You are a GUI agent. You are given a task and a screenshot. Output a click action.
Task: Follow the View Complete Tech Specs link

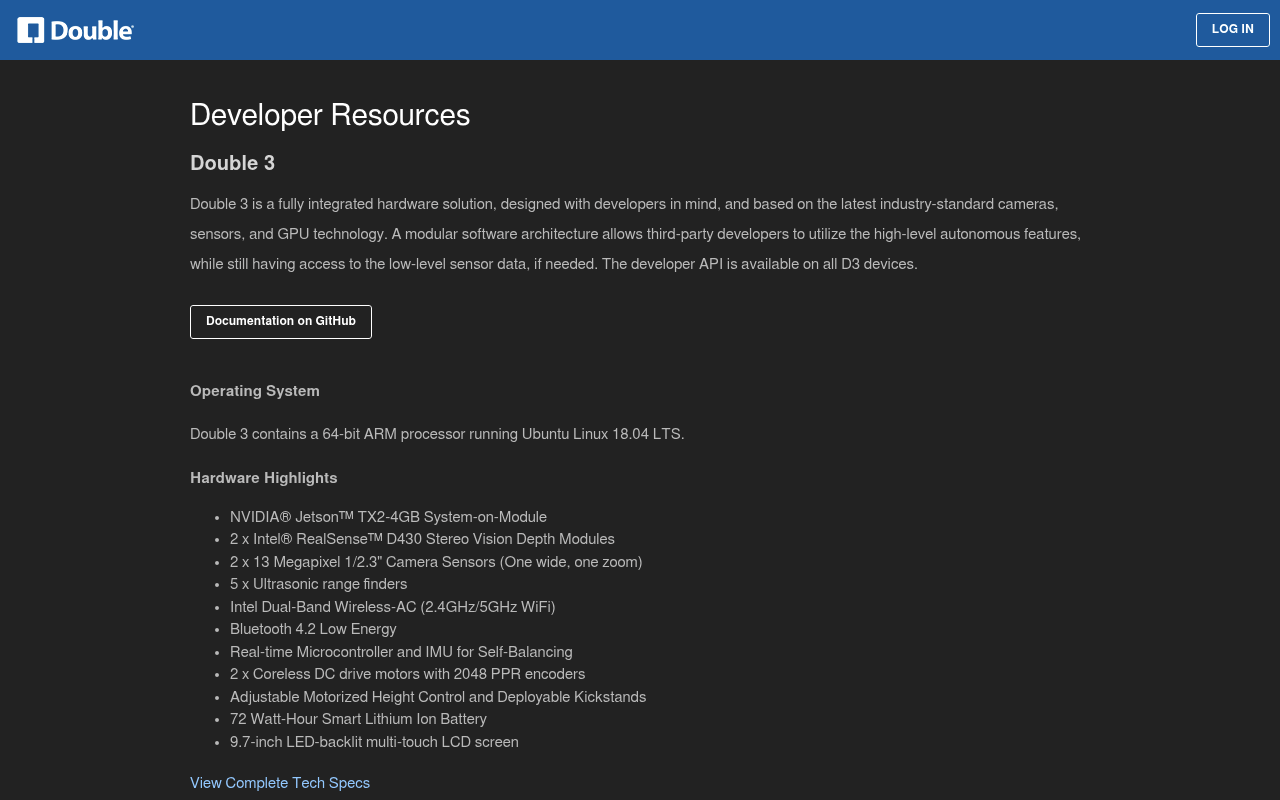(x=280, y=783)
